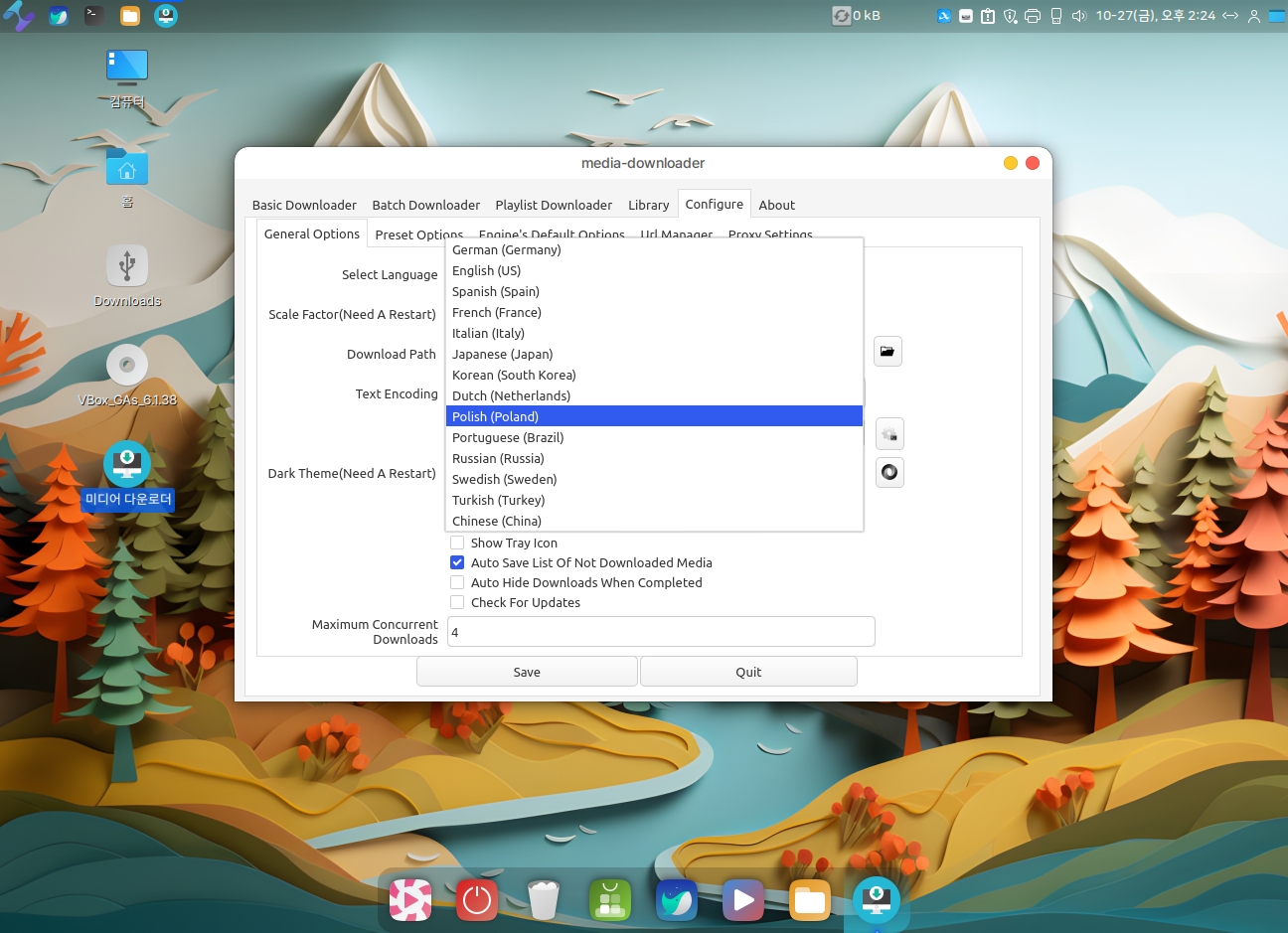This screenshot has height=933, width=1288.
Task: Open the terminal icon in top panel
Action: coord(93,16)
